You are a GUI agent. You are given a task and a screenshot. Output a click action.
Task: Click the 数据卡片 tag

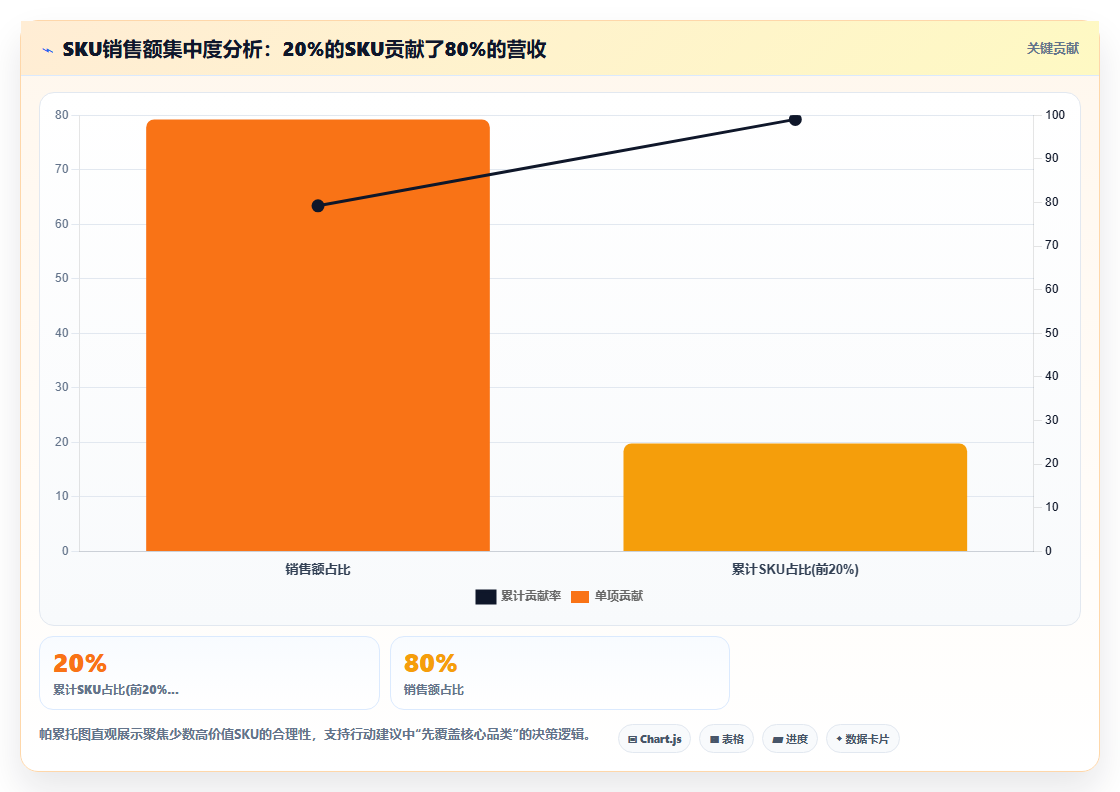click(x=863, y=739)
